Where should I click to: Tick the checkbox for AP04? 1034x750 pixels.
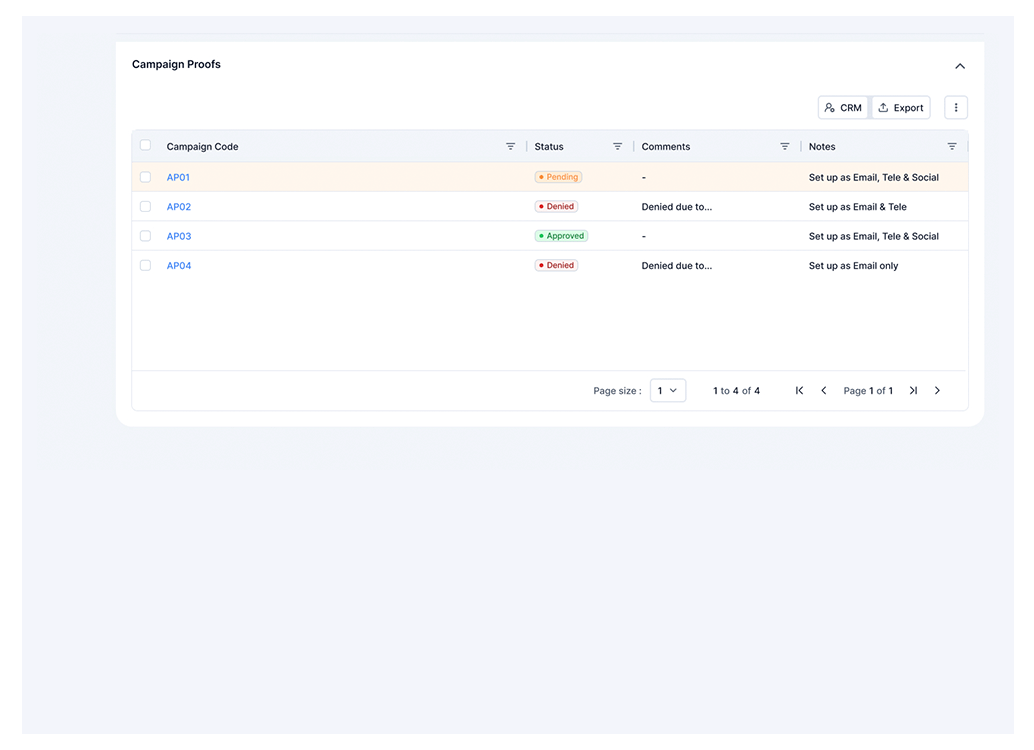pyautogui.click(x=146, y=266)
